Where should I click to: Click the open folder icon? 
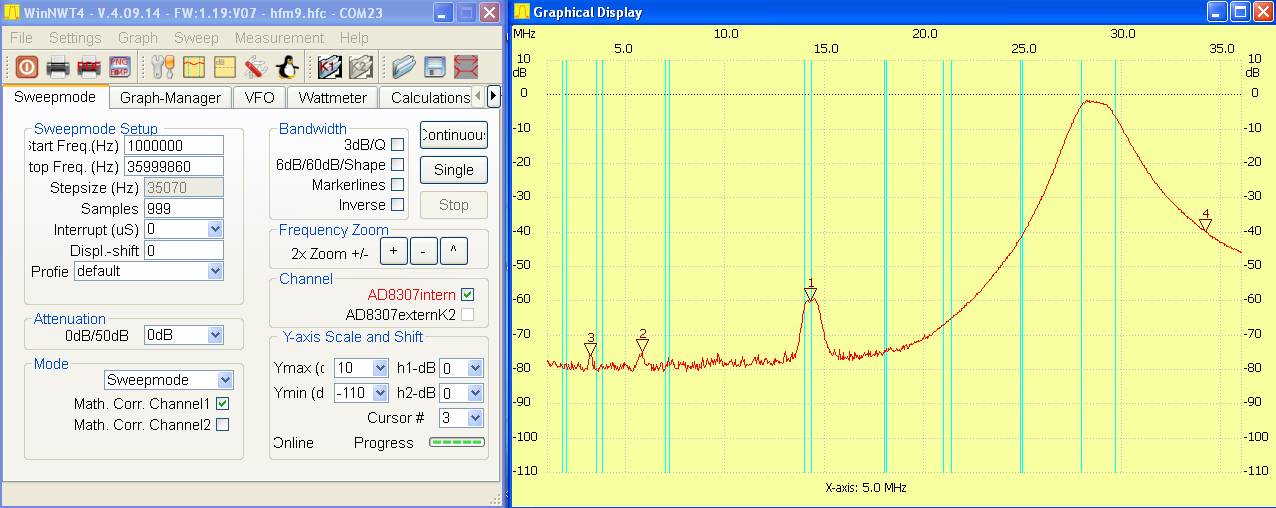point(404,68)
